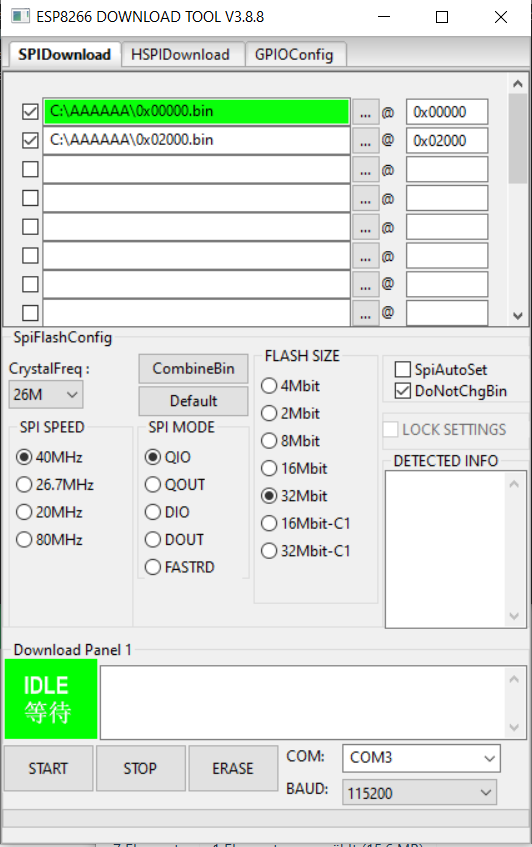Open browse button of third empty file row
The image size is (532, 847).
pos(366,227)
